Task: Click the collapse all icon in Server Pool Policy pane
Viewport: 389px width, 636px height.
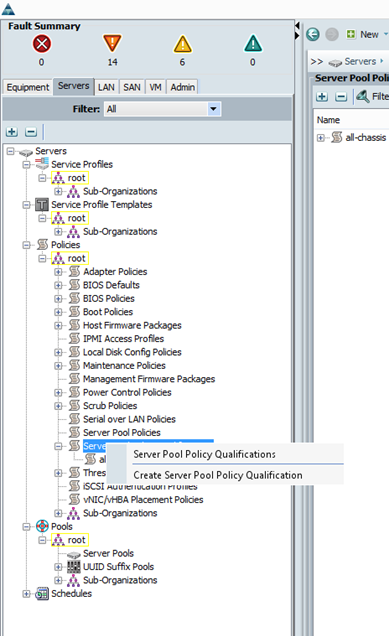Action: tap(341, 97)
